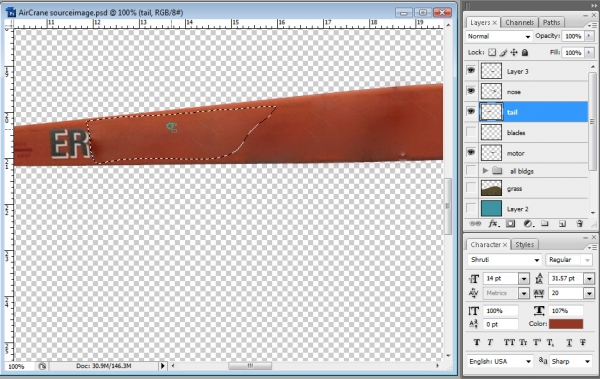The image size is (600, 379).
Task: Apply Faux Bold style
Action: point(477,342)
